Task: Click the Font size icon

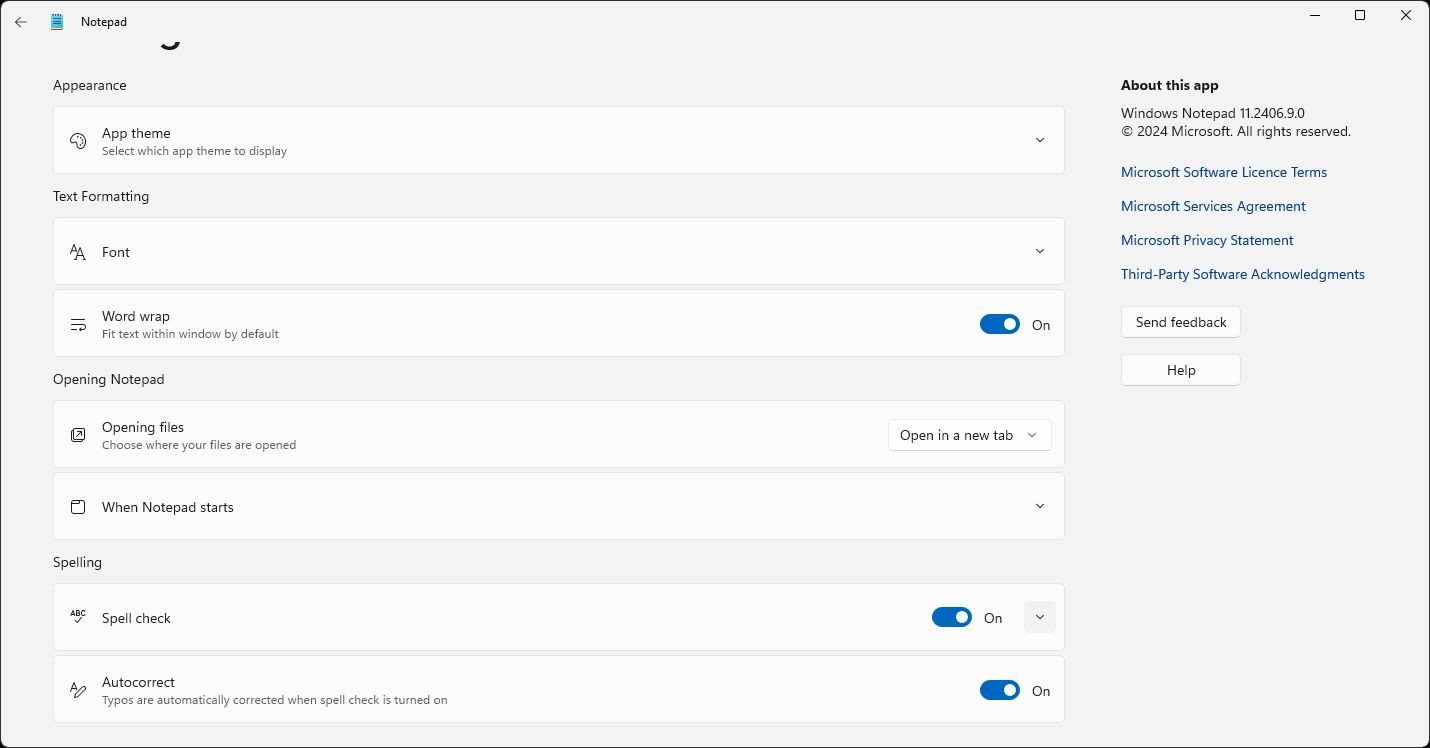Action: (78, 252)
